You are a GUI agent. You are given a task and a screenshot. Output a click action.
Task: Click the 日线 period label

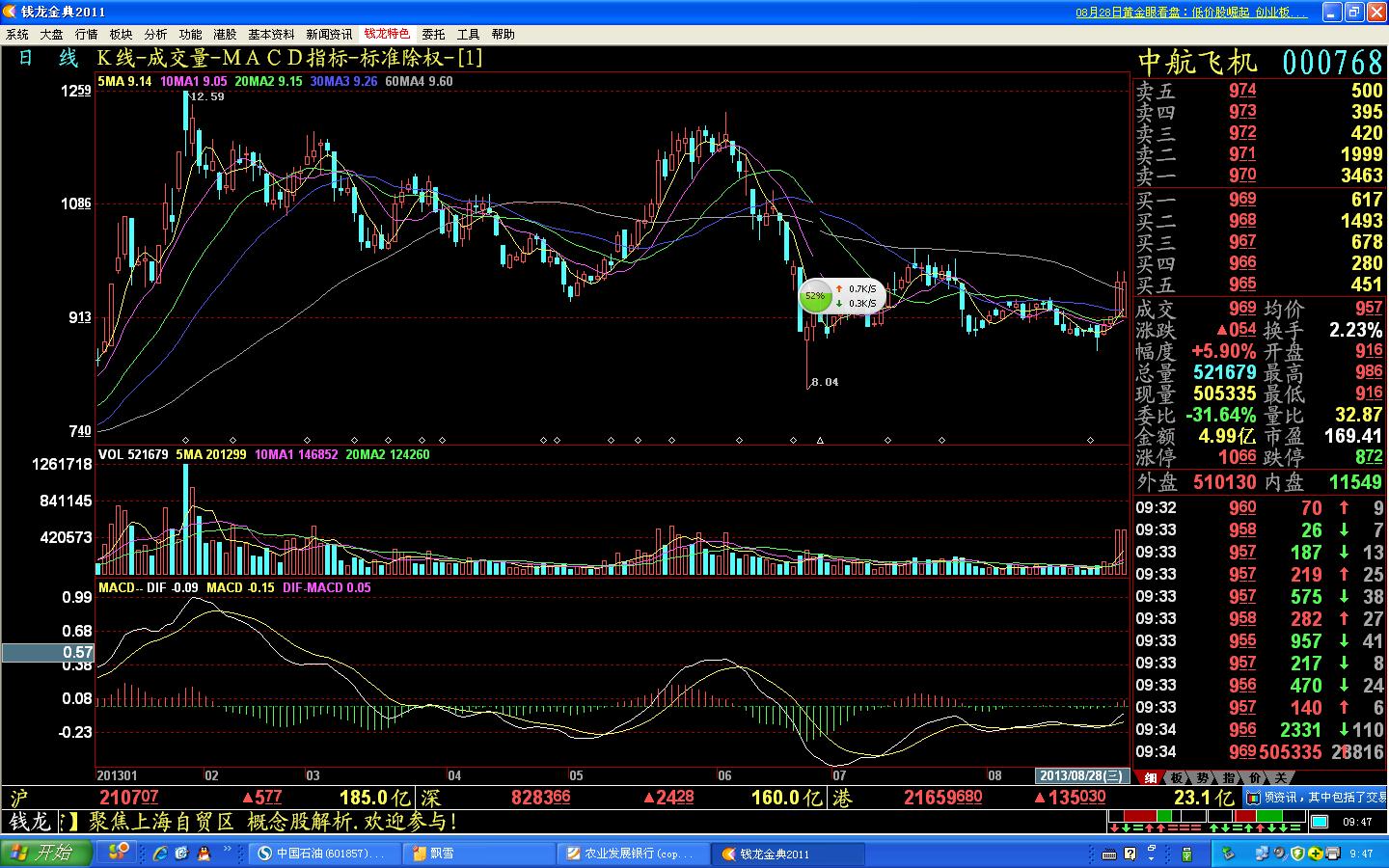click(48, 58)
